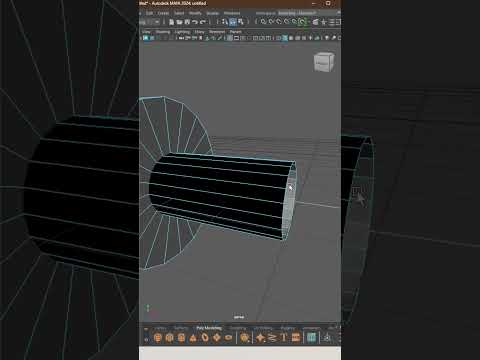The height and width of the screenshot is (360, 480).
Task: Click the ViewCube in the viewport corner
Action: point(324,62)
